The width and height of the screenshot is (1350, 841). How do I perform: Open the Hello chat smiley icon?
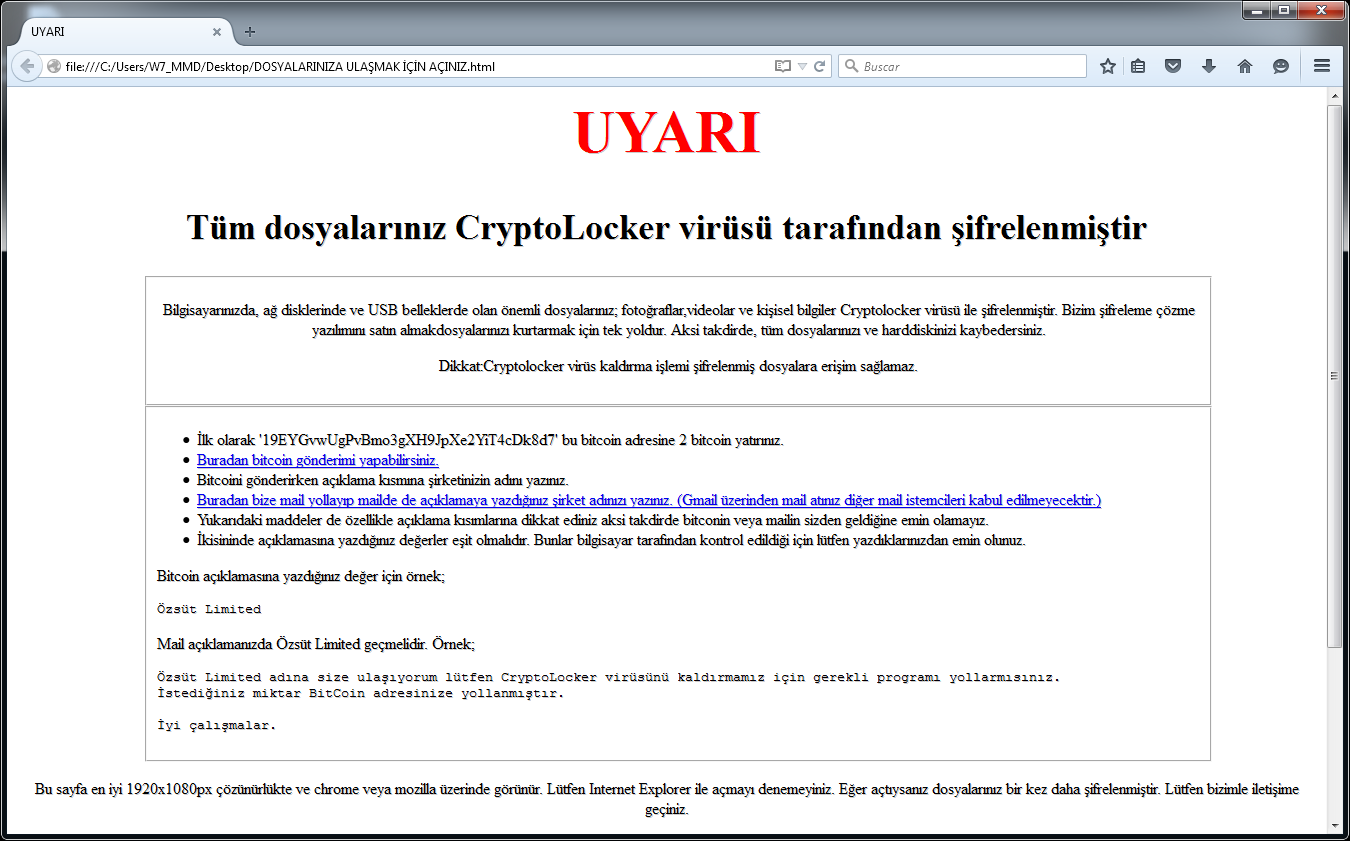(1280, 66)
